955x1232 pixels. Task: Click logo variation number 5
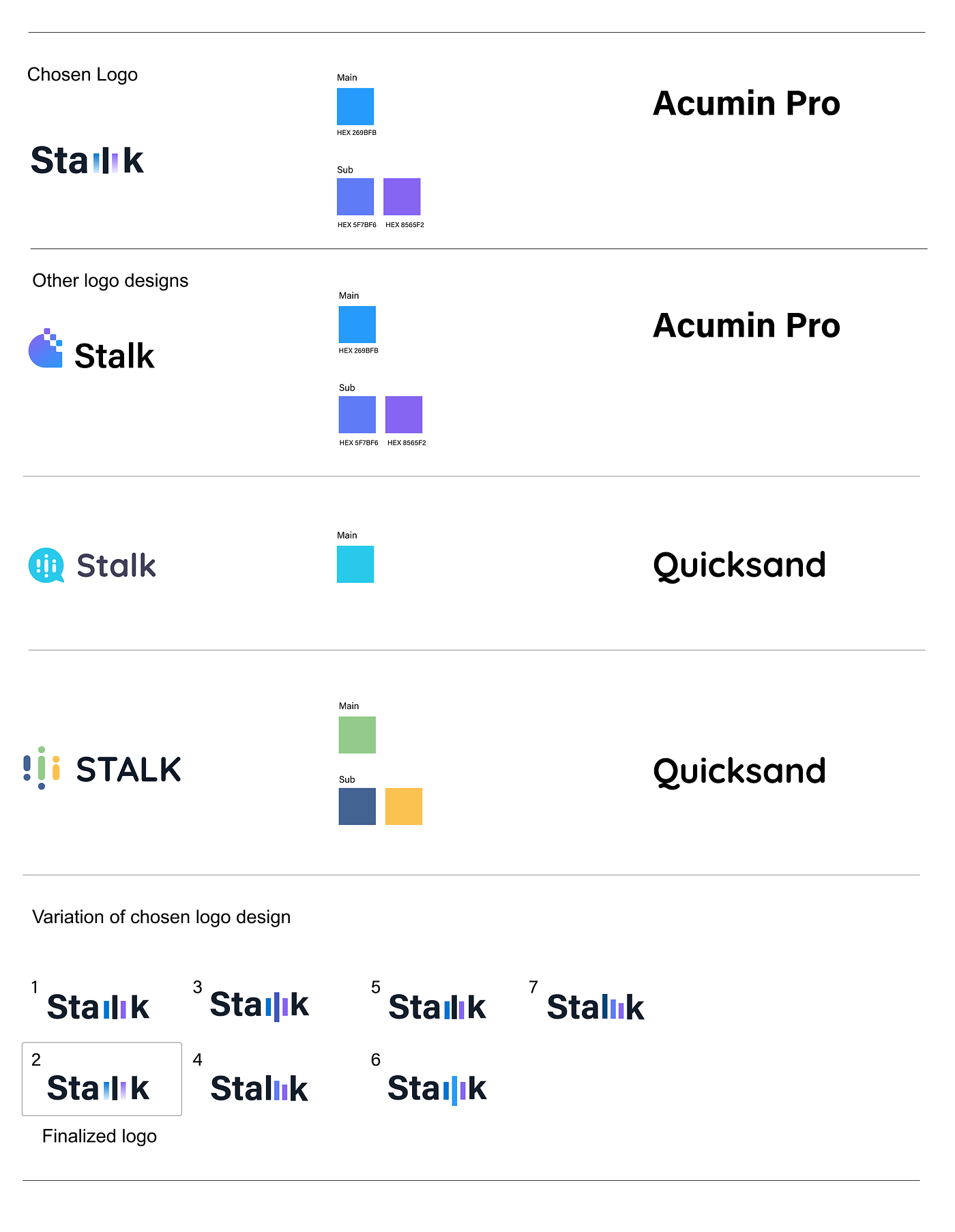(x=437, y=1007)
